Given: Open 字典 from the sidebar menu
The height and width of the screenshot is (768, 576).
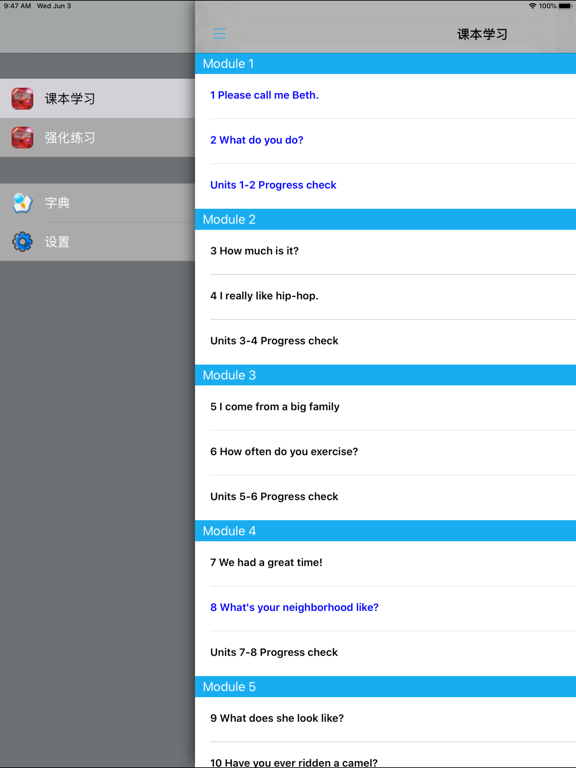Looking at the screenshot, I should pyautogui.click(x=97, y=202).
